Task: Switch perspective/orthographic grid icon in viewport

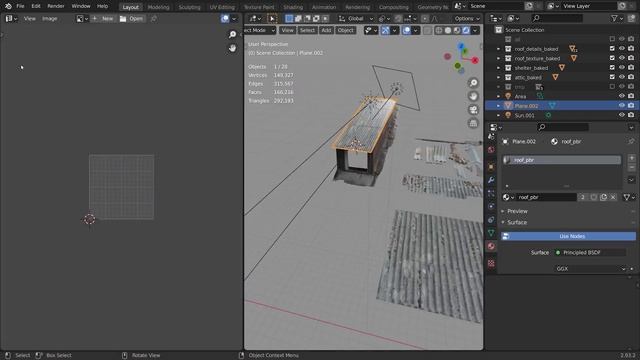Action: pyautogui.click(x=473, y=123)
